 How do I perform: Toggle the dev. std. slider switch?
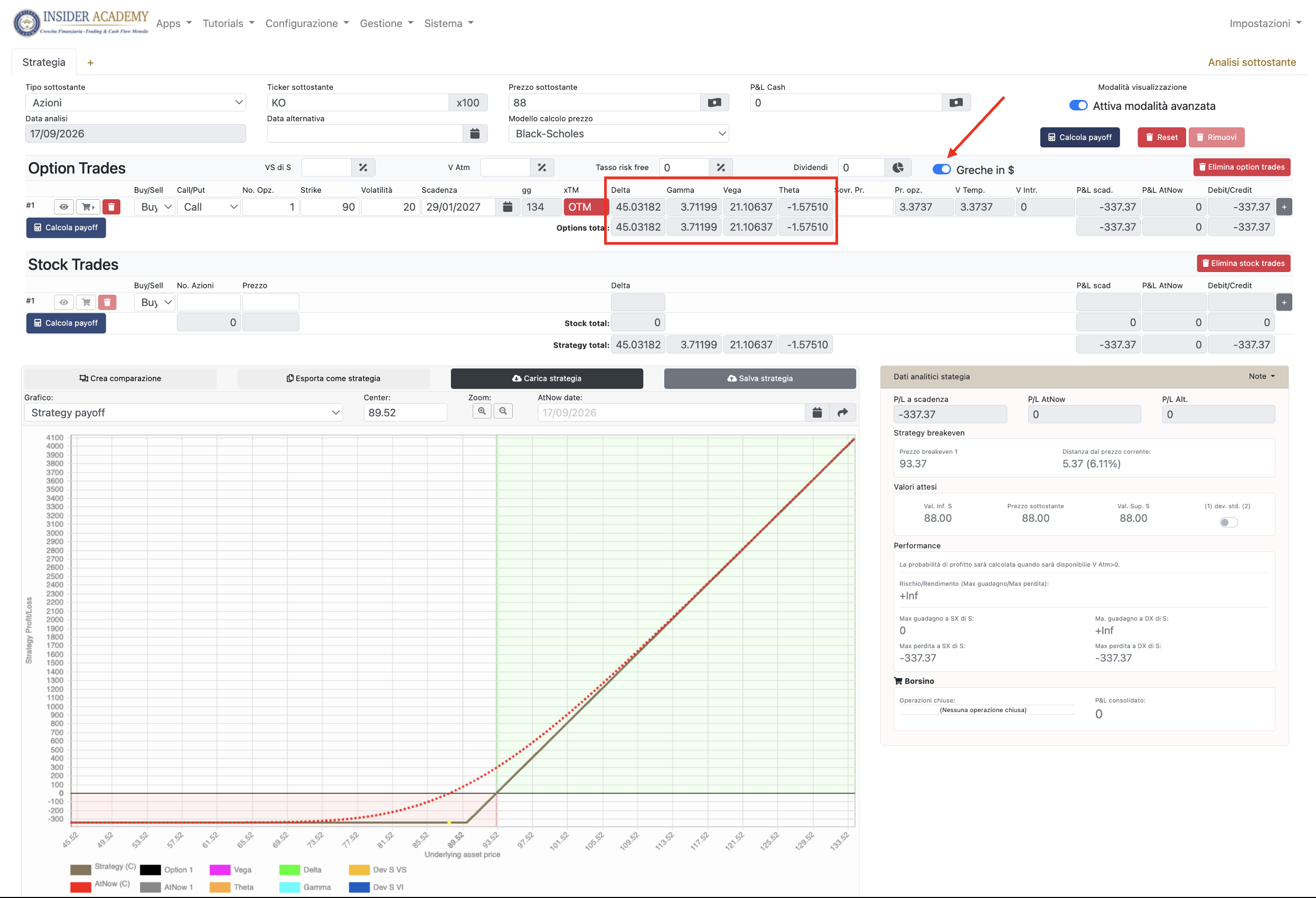1228,522
